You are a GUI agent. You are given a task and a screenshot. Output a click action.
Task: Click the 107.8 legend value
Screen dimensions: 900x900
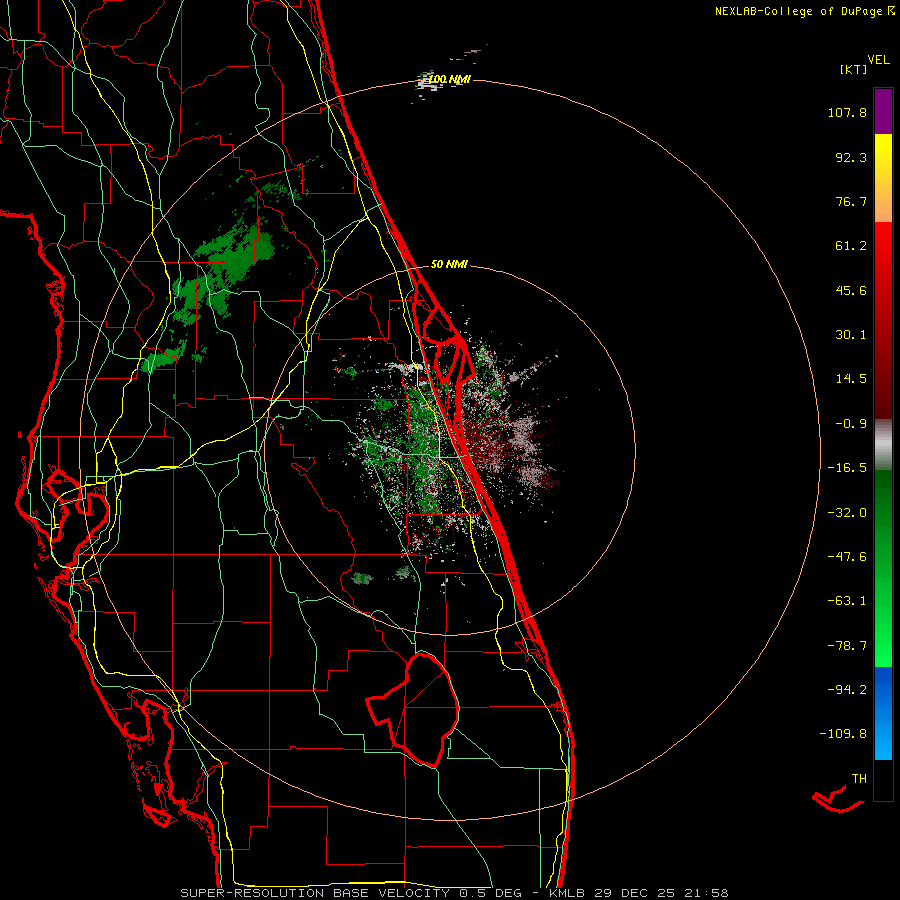[x=847, y=112]
